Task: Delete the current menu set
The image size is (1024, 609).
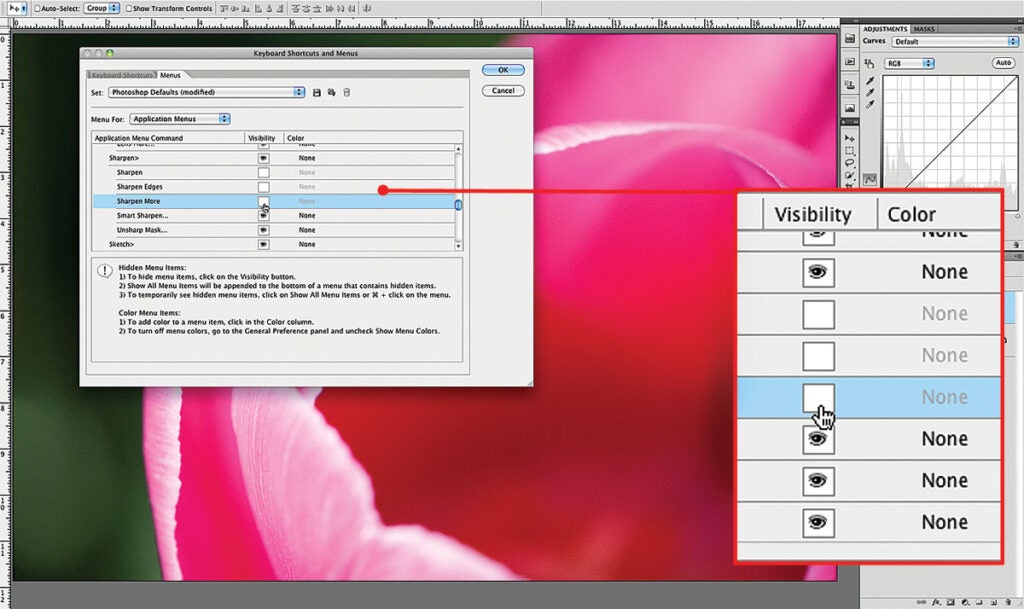Action: (x=347, y=93)
